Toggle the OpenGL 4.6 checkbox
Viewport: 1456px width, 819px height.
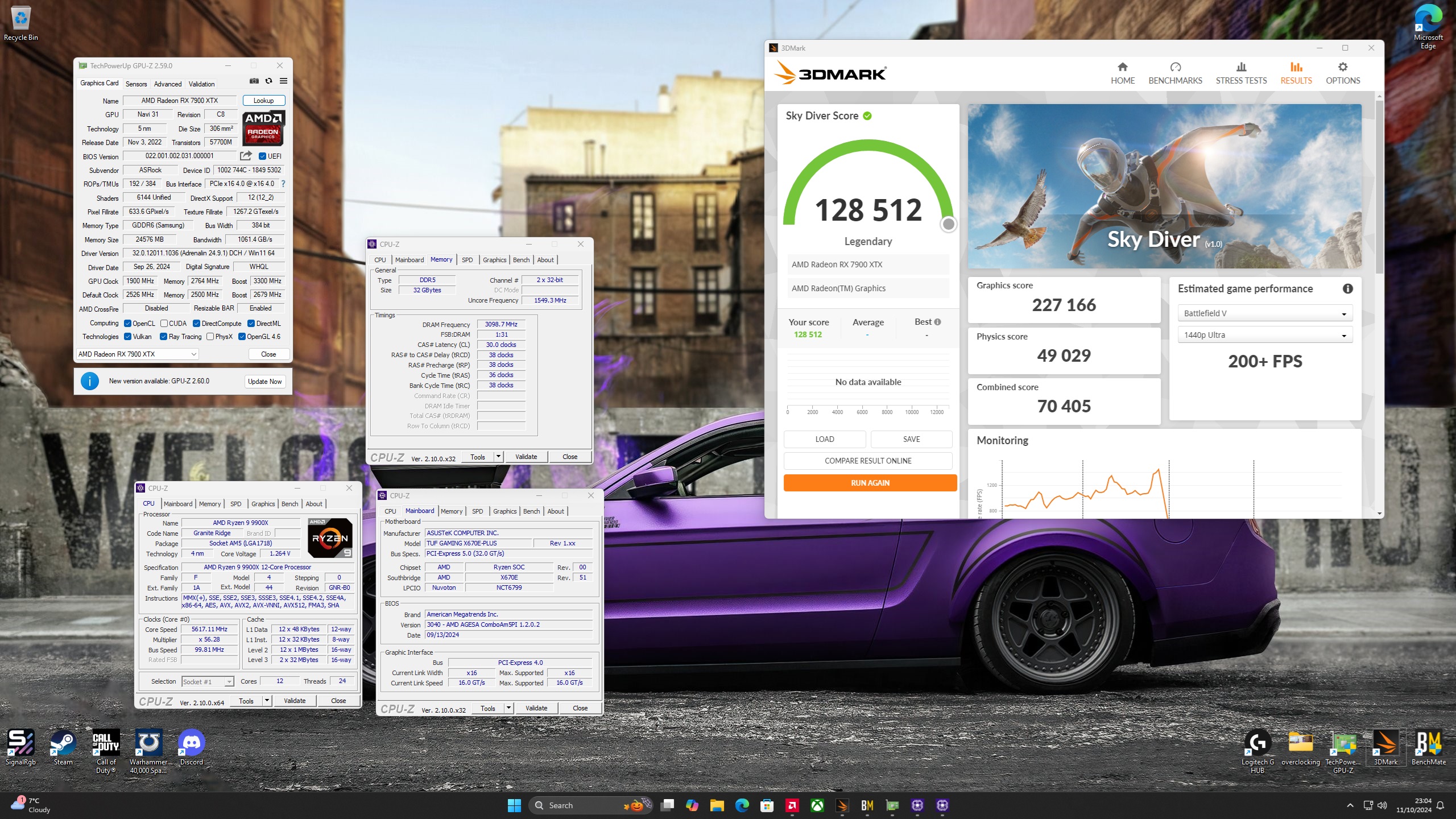pos(242,337)
